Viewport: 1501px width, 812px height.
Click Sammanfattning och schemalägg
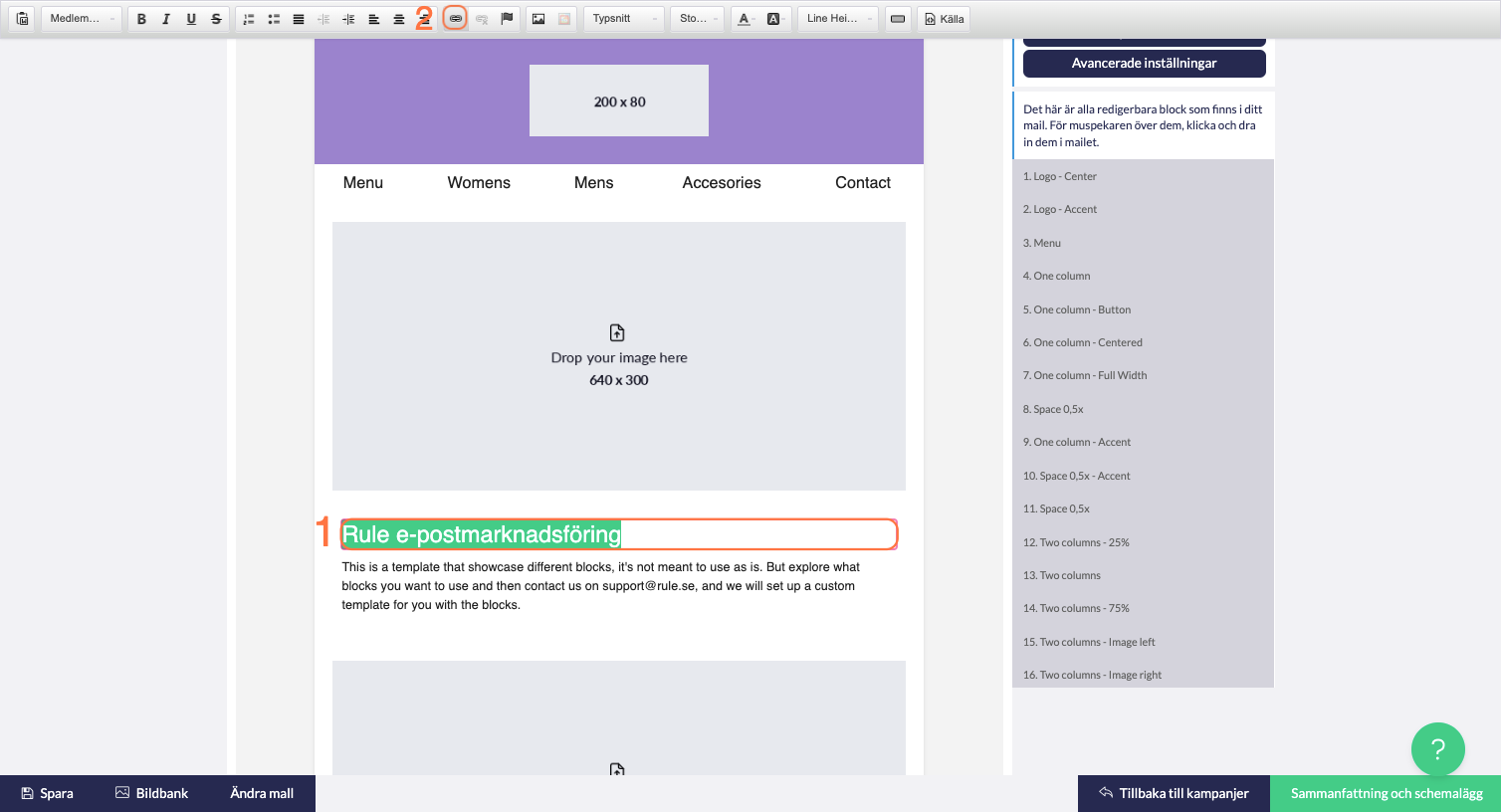pyautogui.click(x=1386, y=793)
